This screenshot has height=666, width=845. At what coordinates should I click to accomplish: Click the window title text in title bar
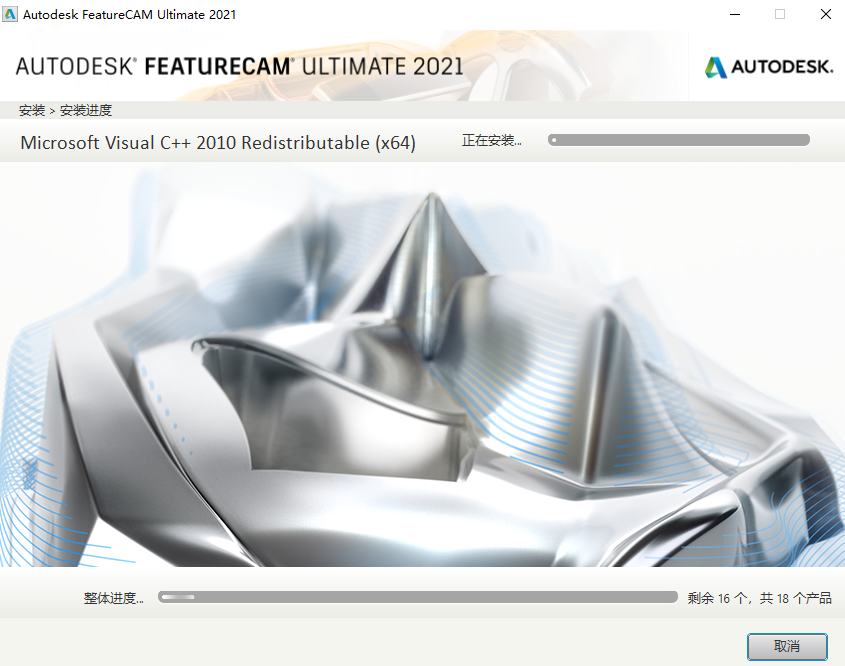click(x=129, y=15)
